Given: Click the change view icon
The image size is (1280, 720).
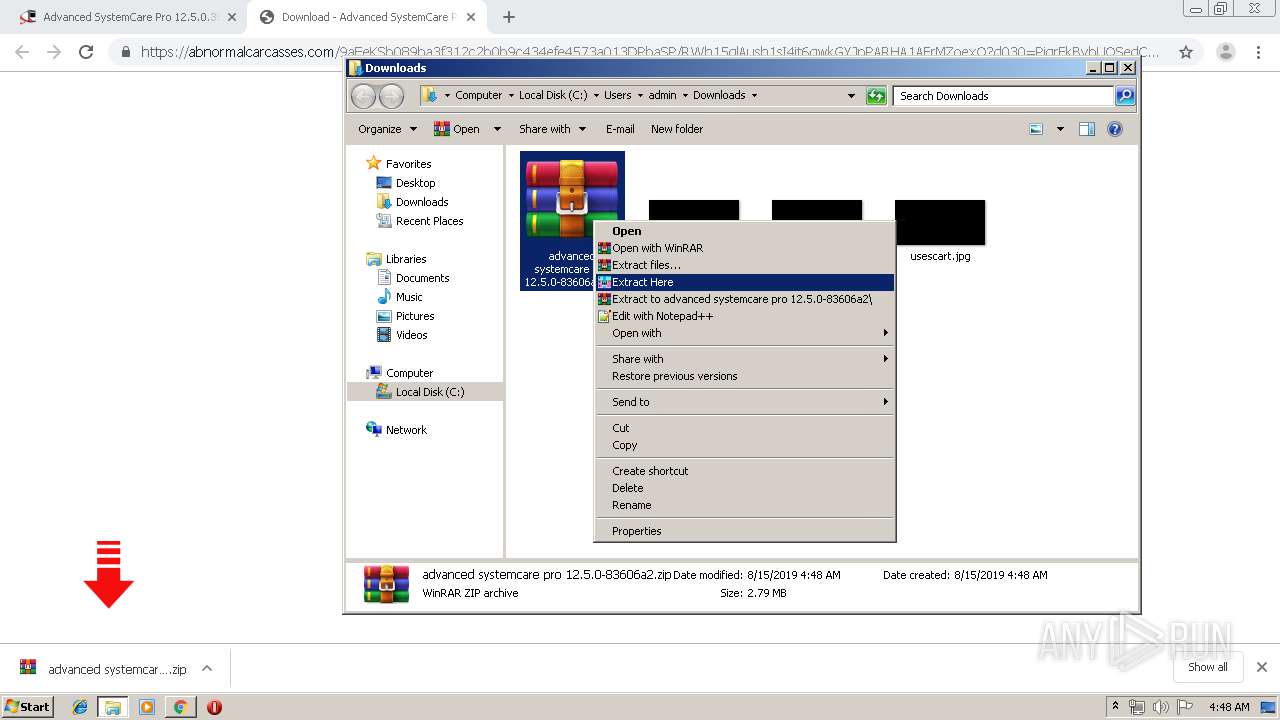Looking at the screenshot, I should [x=1036, y=129].
